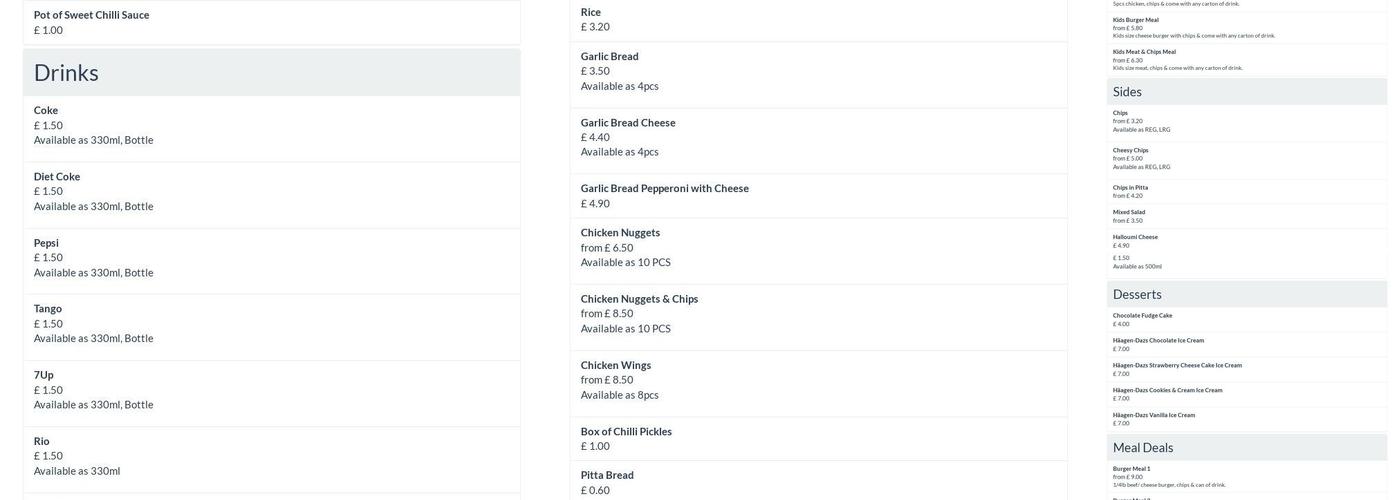This screenshot has height=500, width=1400.
Task: Jump to the Desserts section heading
Action: click(x=1137, y=294)
